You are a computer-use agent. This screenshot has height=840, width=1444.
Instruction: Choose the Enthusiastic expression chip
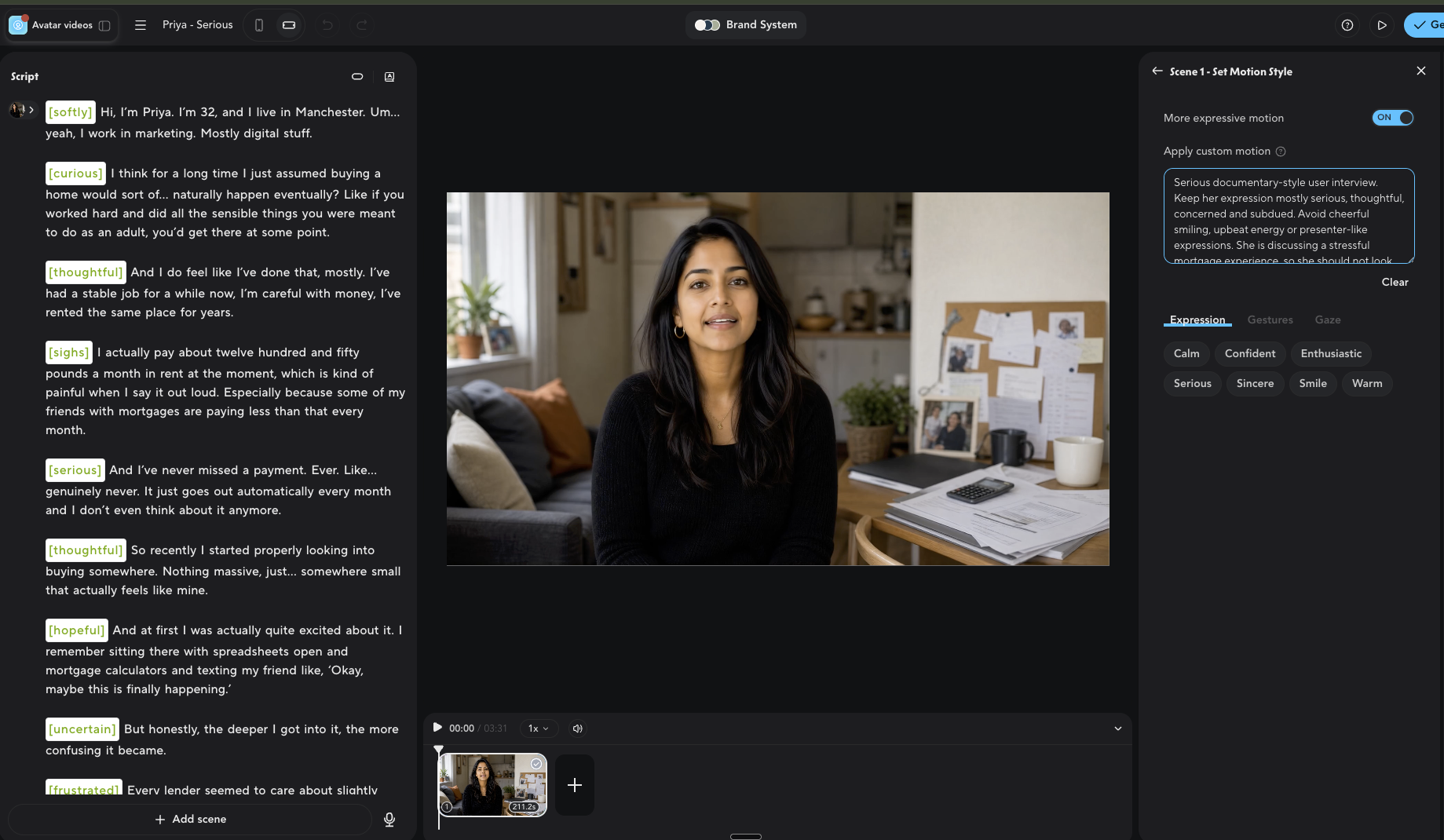click(1332, 353)
